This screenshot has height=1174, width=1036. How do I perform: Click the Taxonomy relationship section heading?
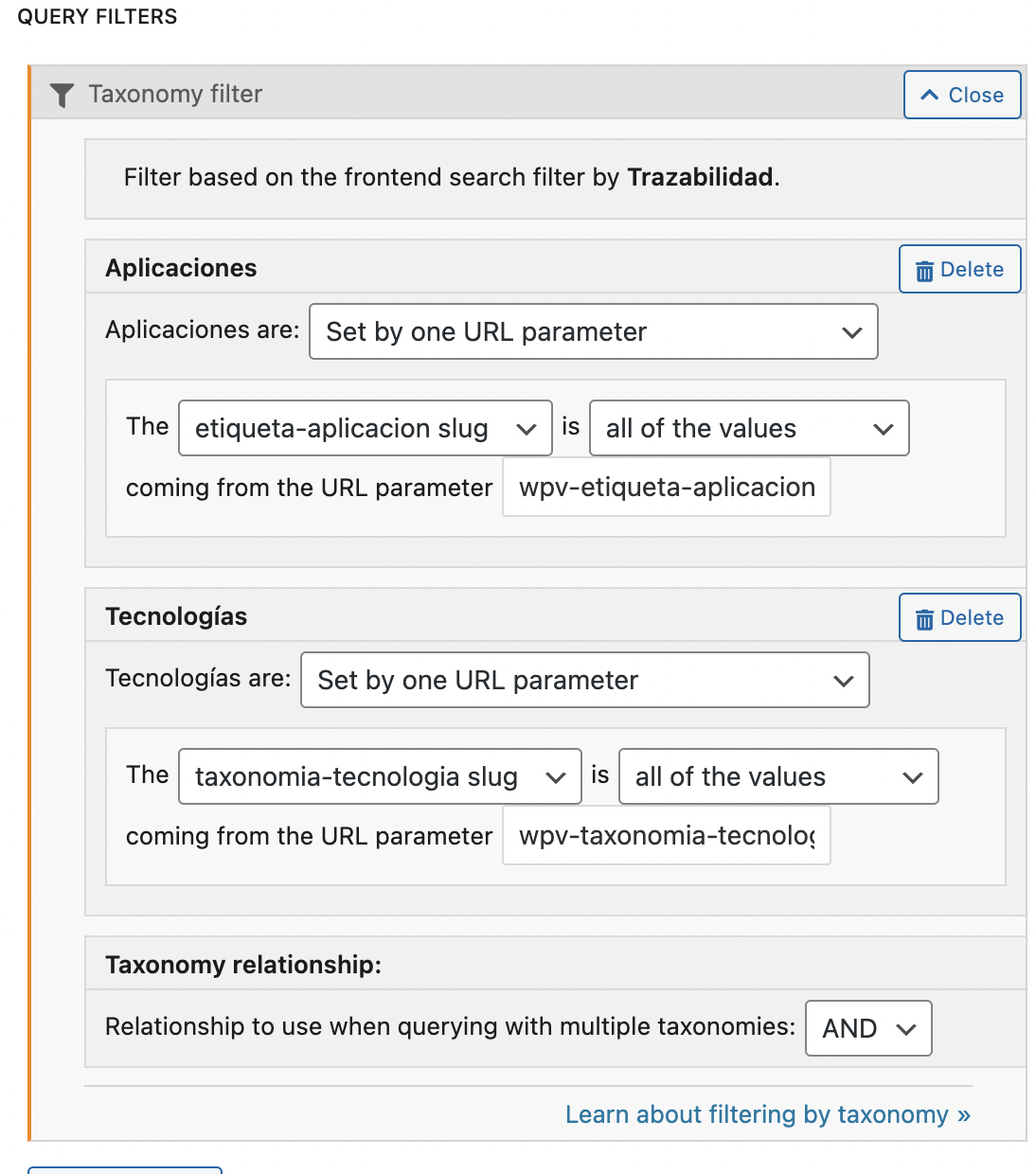pyautogui.click(x=243, y=965)
